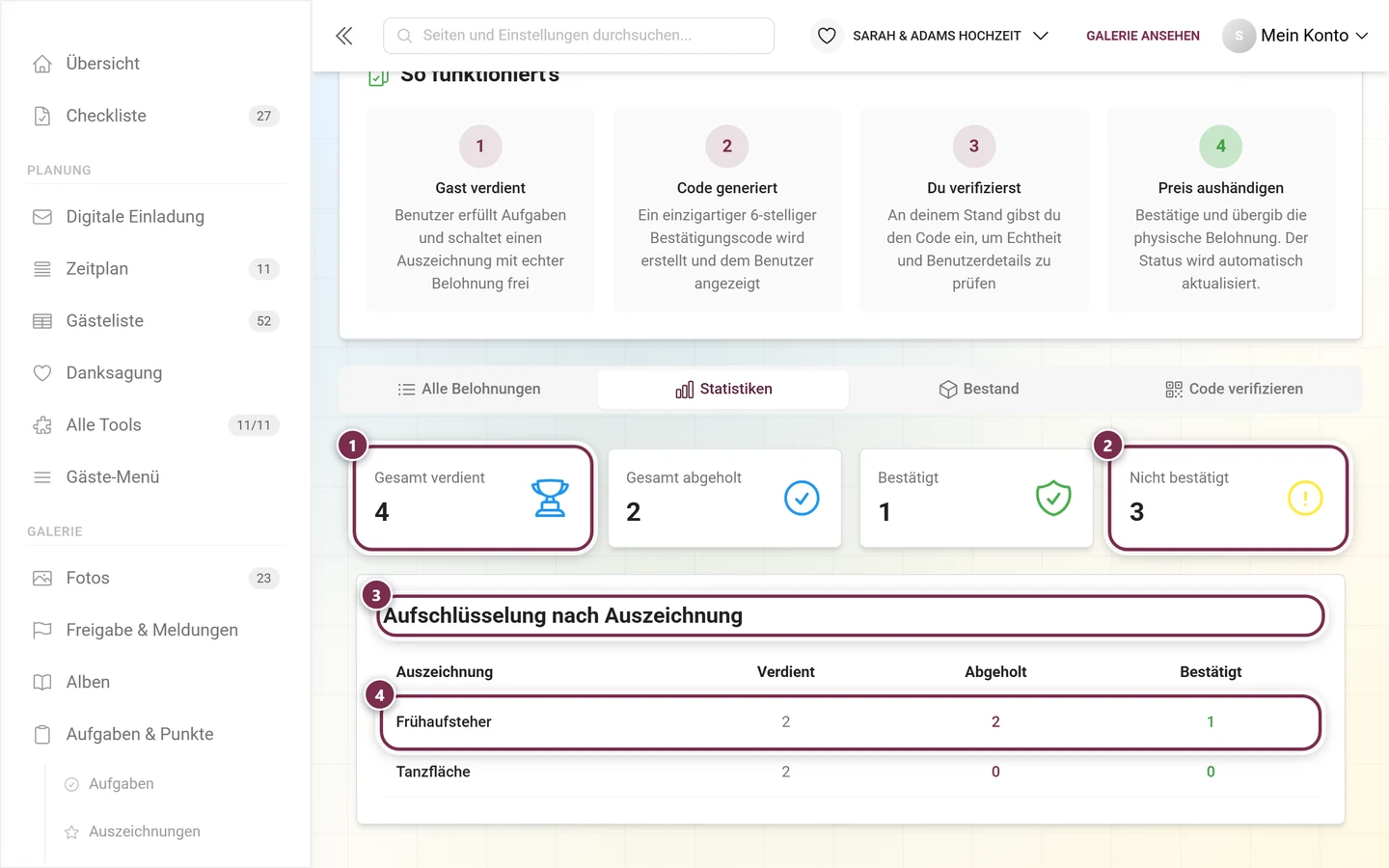Image resolution: width=1389 pixels, height=868 pixels.
Task: Click the Zeitplan list icon
Action: 42,269
